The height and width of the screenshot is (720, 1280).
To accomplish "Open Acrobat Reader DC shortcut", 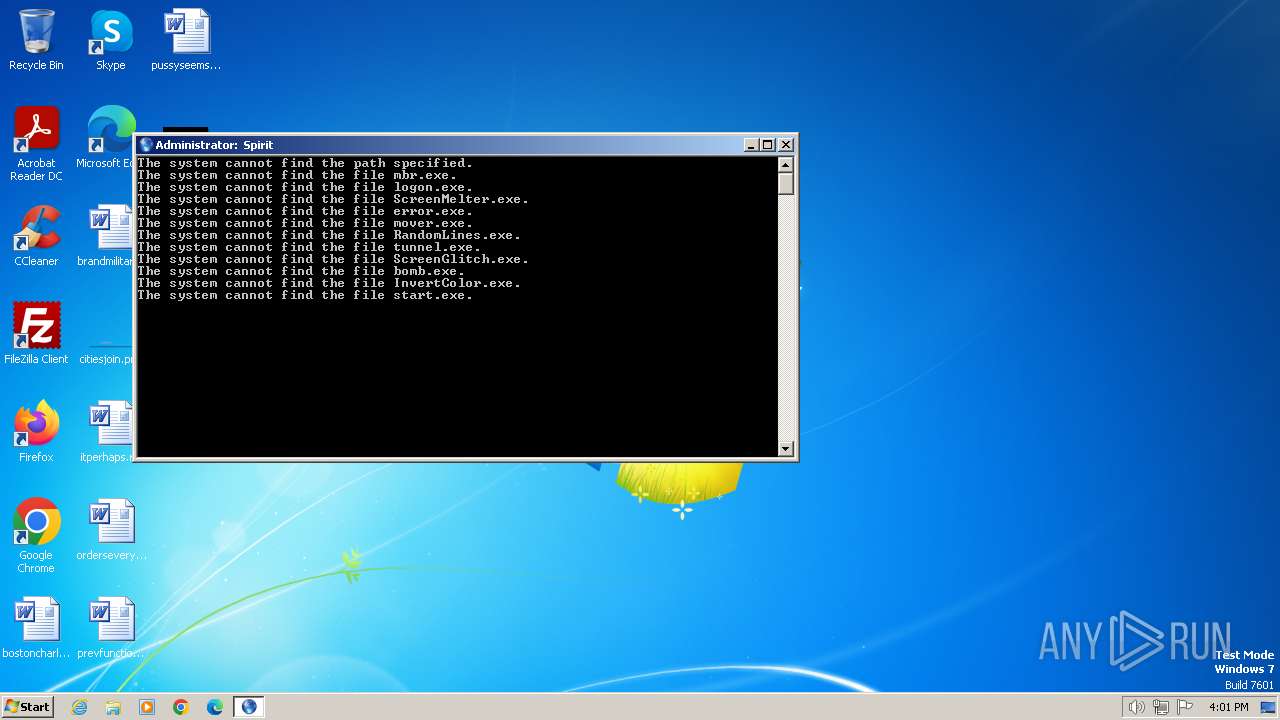I will coord(36,144).
